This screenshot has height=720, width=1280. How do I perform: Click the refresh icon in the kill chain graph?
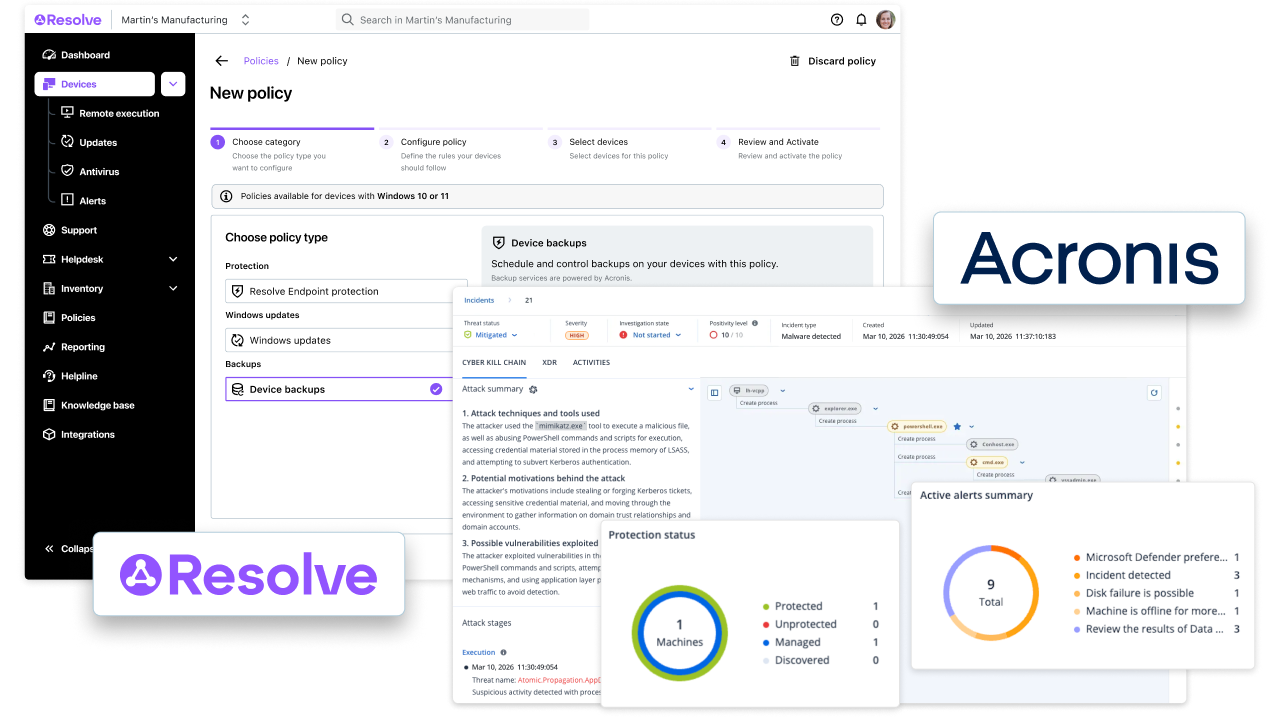[1154, 393]
